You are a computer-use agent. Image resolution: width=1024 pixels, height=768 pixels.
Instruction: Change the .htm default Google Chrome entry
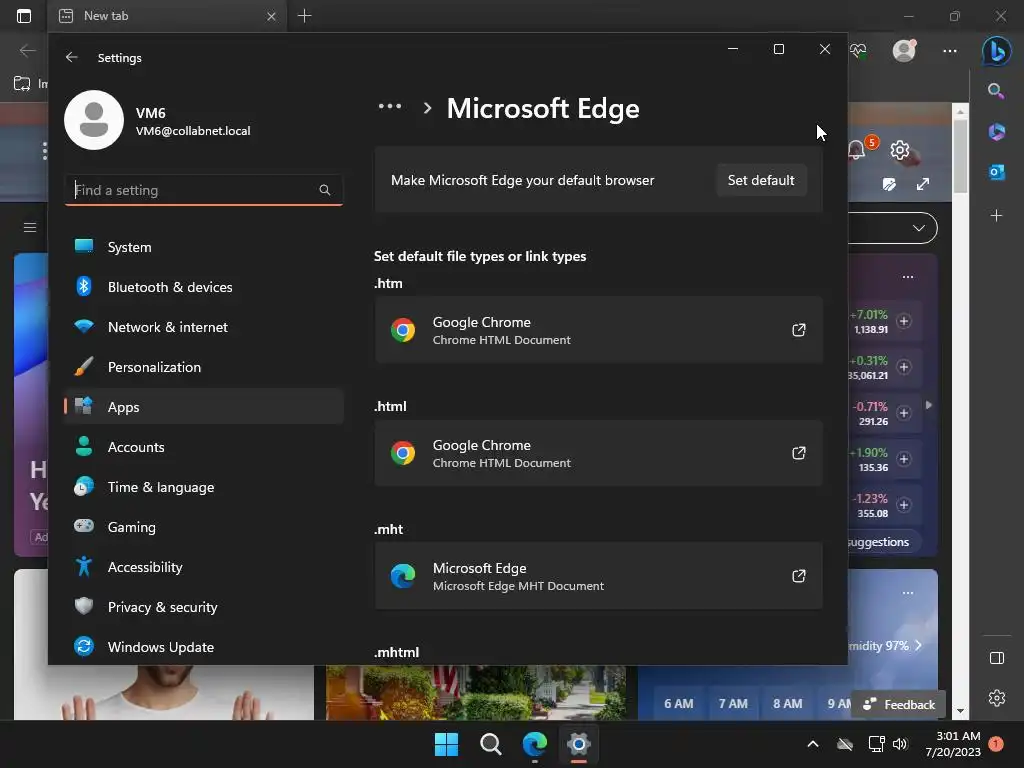pyautogui.click(x=598, y=330)
